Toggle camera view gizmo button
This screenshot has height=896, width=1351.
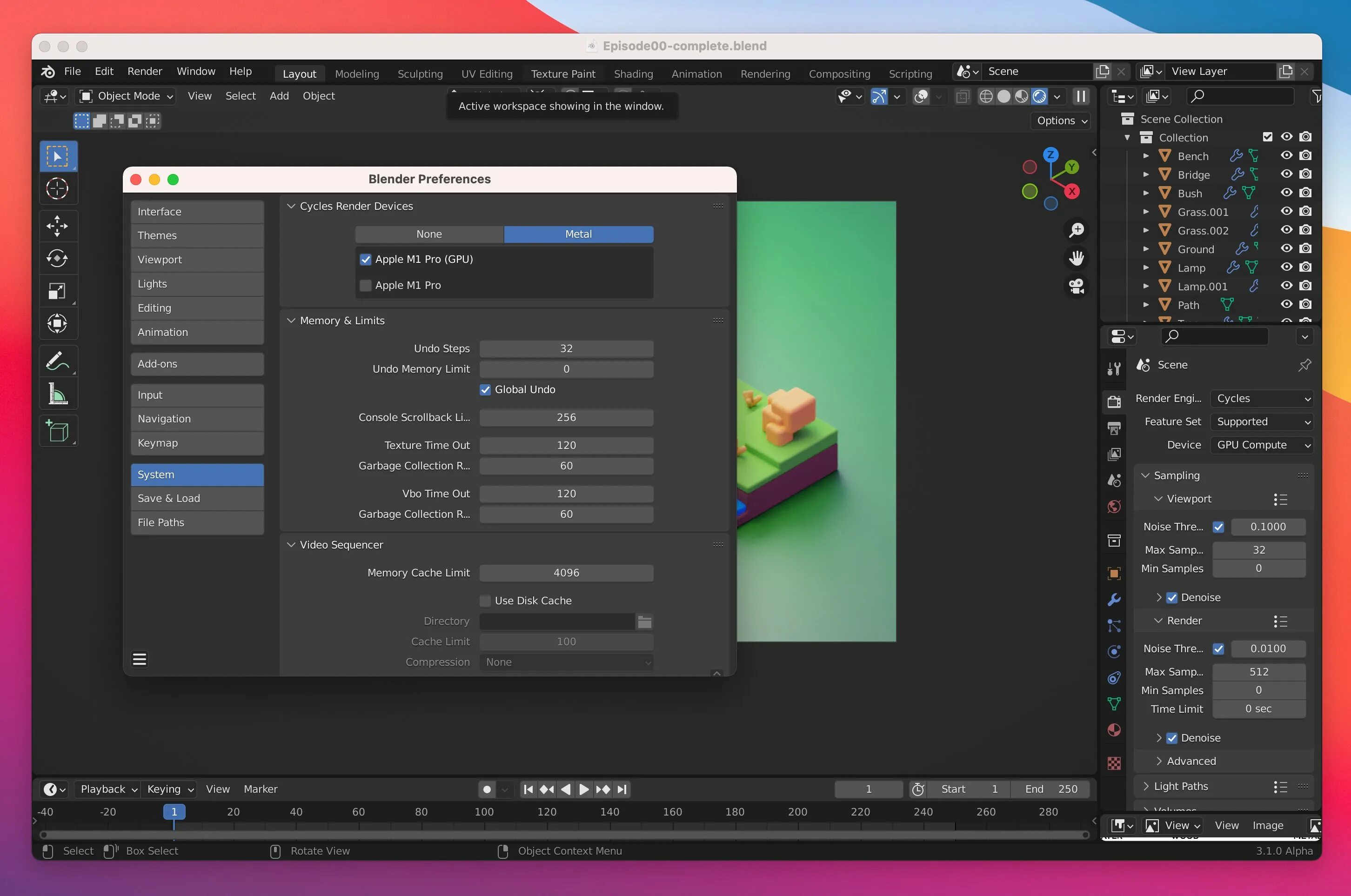click(x=1077, y=286)
